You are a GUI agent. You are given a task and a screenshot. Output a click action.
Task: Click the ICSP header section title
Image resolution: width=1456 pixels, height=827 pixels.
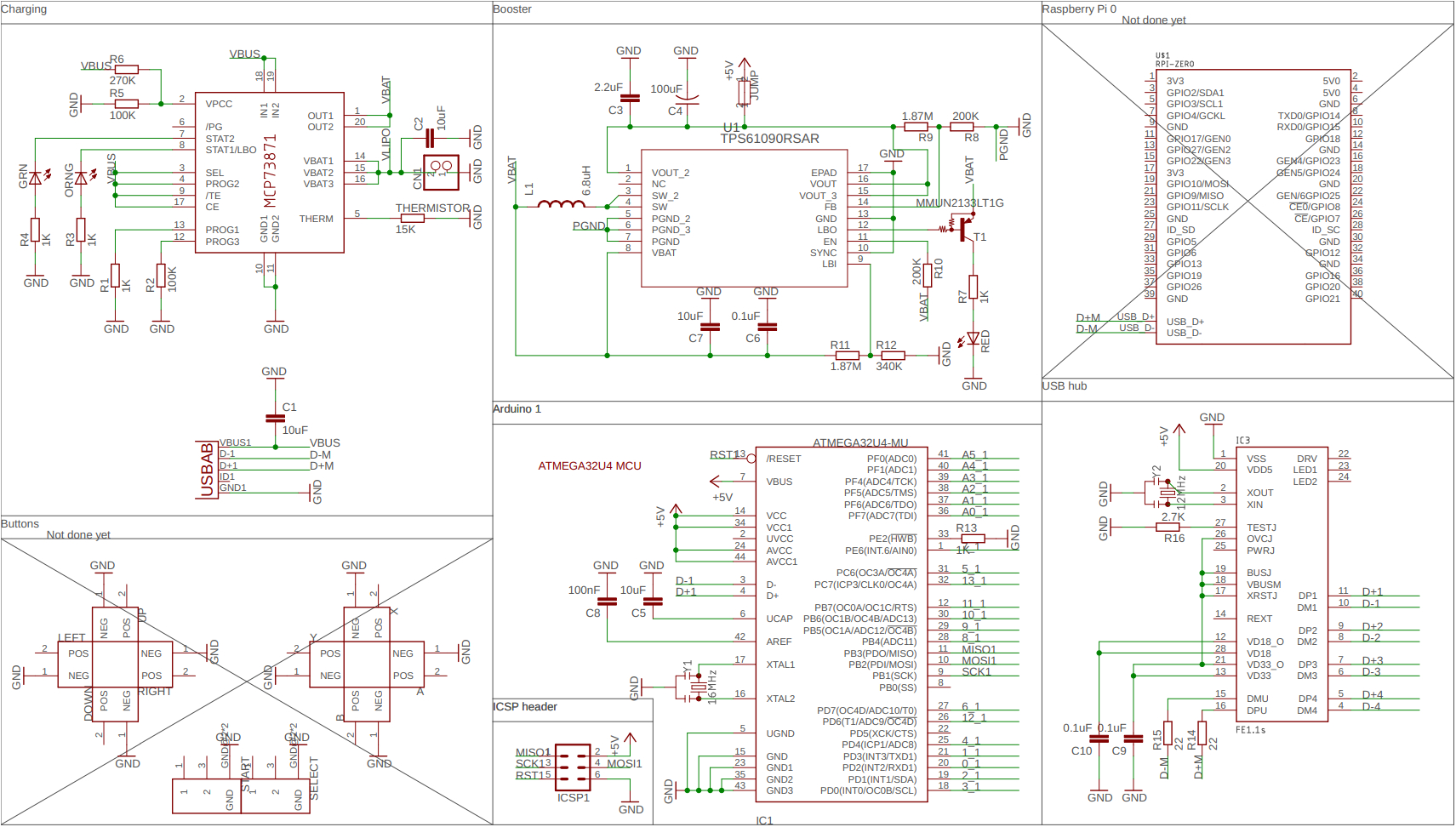pyautogui.click(x=525, y=707)
